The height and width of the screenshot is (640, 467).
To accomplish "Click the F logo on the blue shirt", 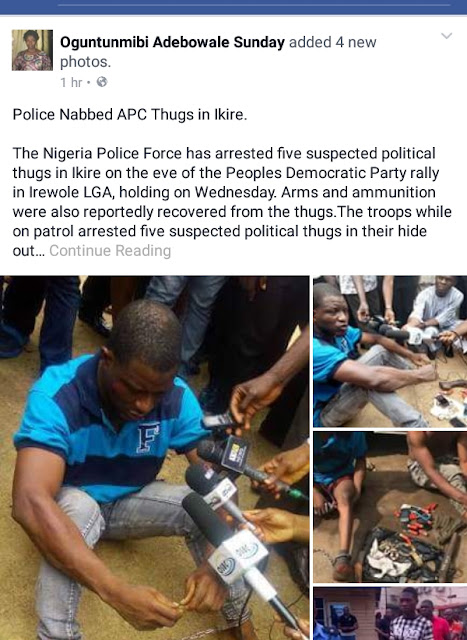I will (148, 438).
